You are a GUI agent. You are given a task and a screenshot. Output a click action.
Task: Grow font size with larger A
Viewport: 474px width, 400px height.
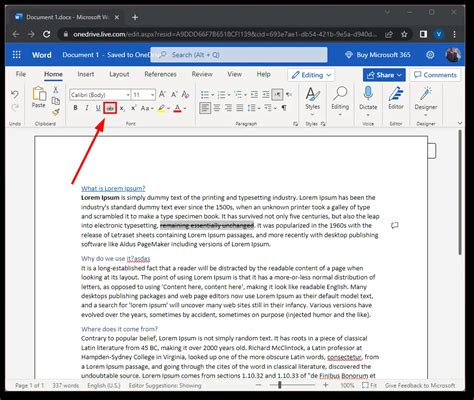(x=162, y=95)
